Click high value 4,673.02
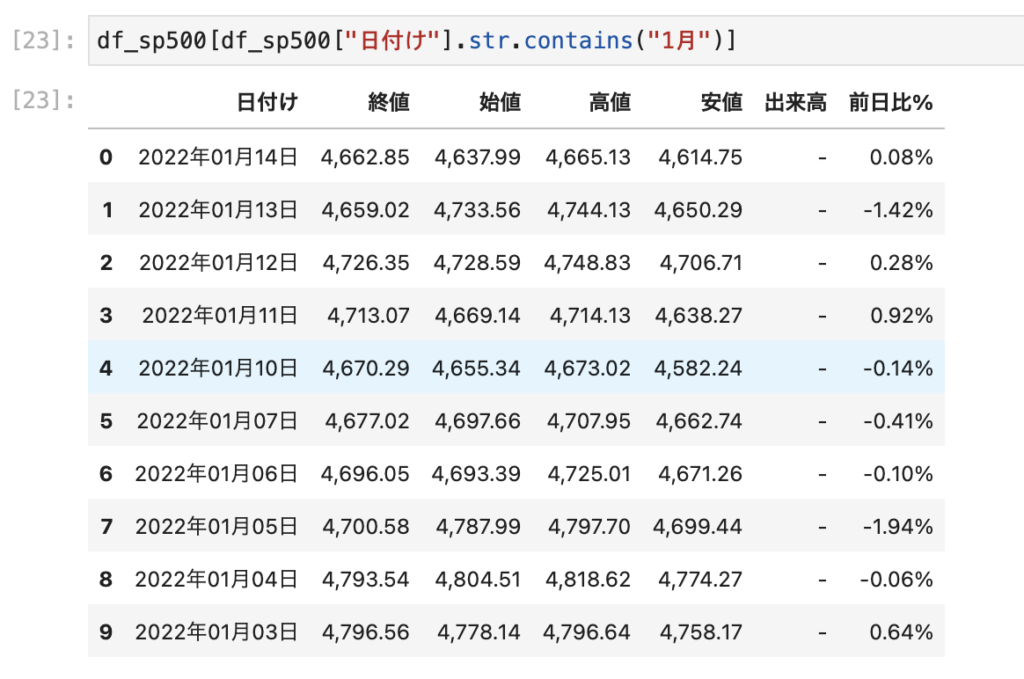The image size is (1024, 679). tap(588, 369)
